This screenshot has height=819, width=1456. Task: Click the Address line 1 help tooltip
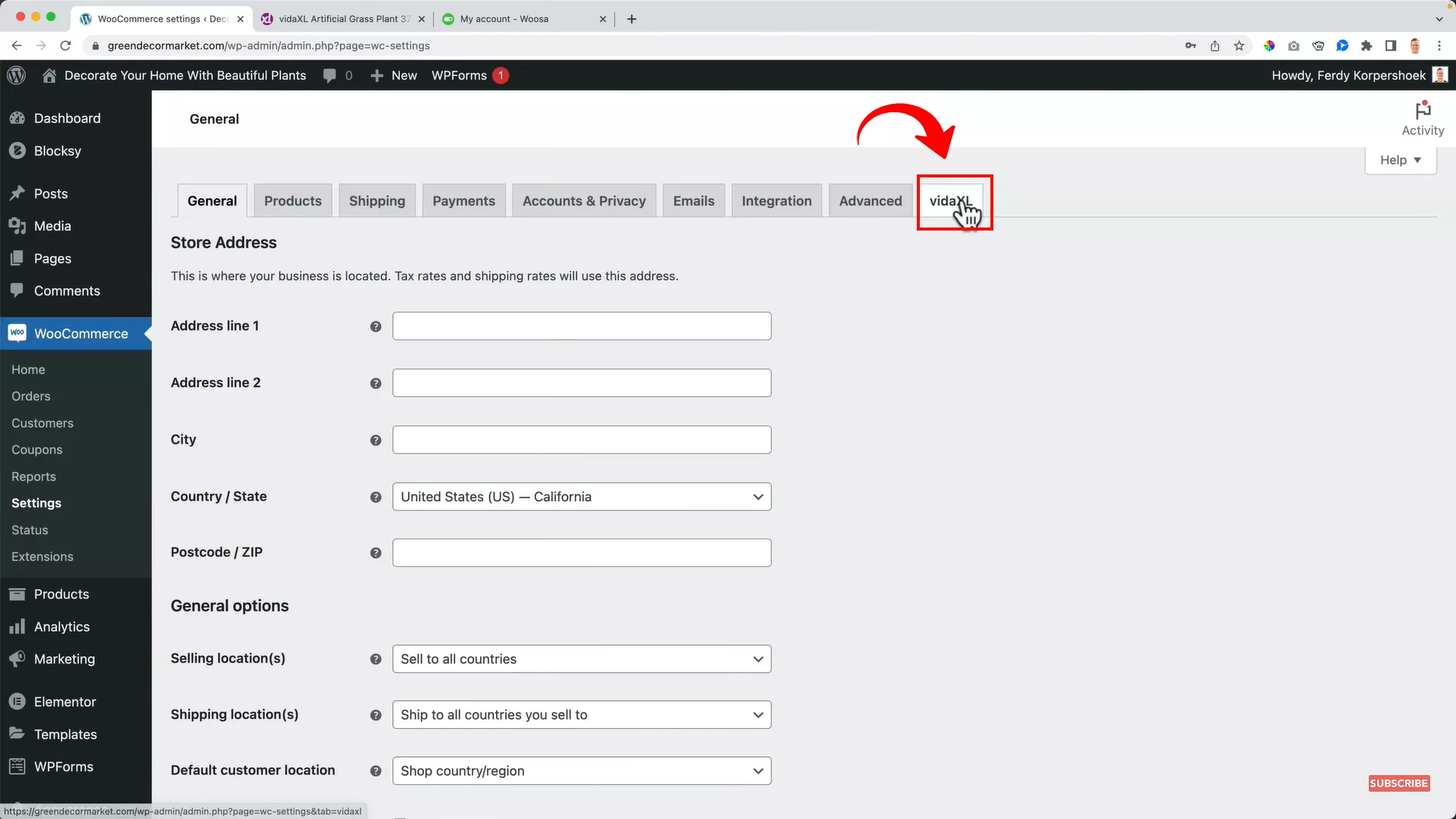[375, 326]
